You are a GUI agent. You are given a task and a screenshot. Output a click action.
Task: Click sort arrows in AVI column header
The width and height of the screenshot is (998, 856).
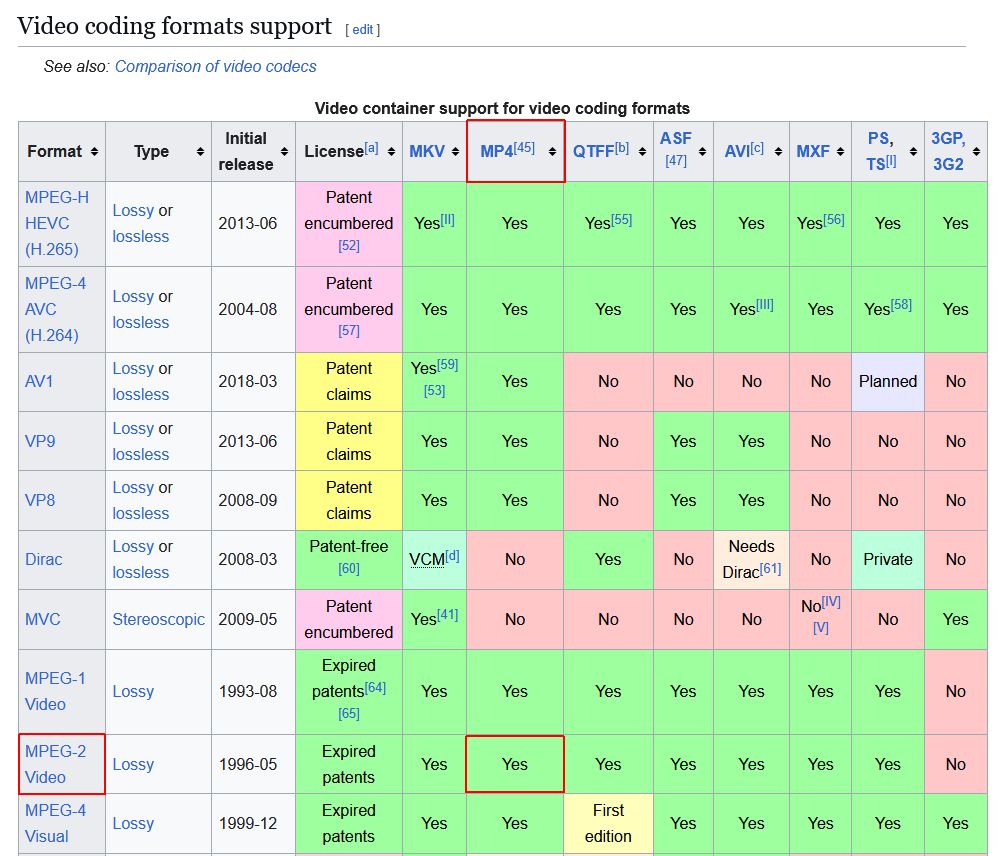tap(777, 152)
